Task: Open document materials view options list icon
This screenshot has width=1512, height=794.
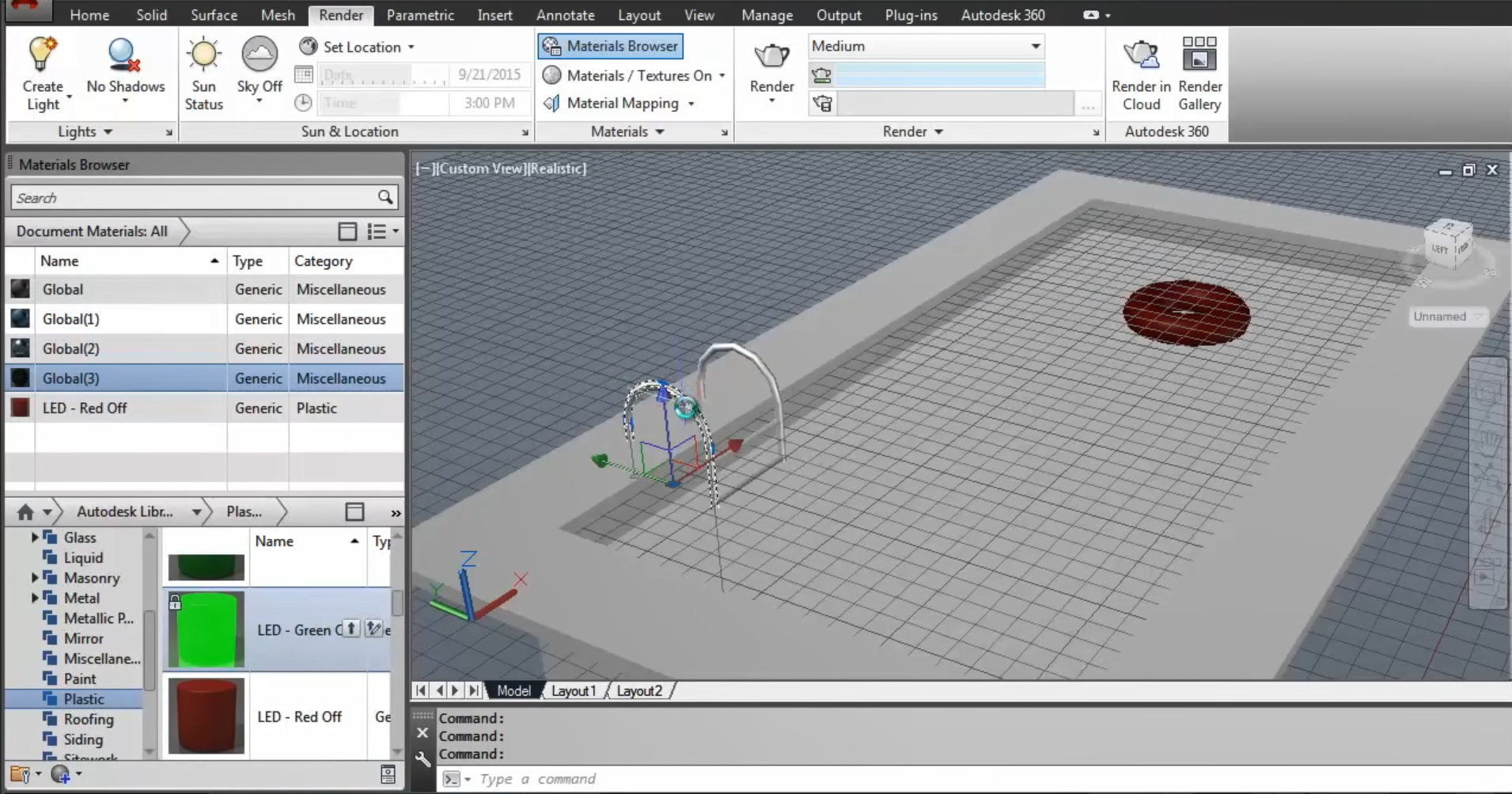Action: click(x=382, y=231)
